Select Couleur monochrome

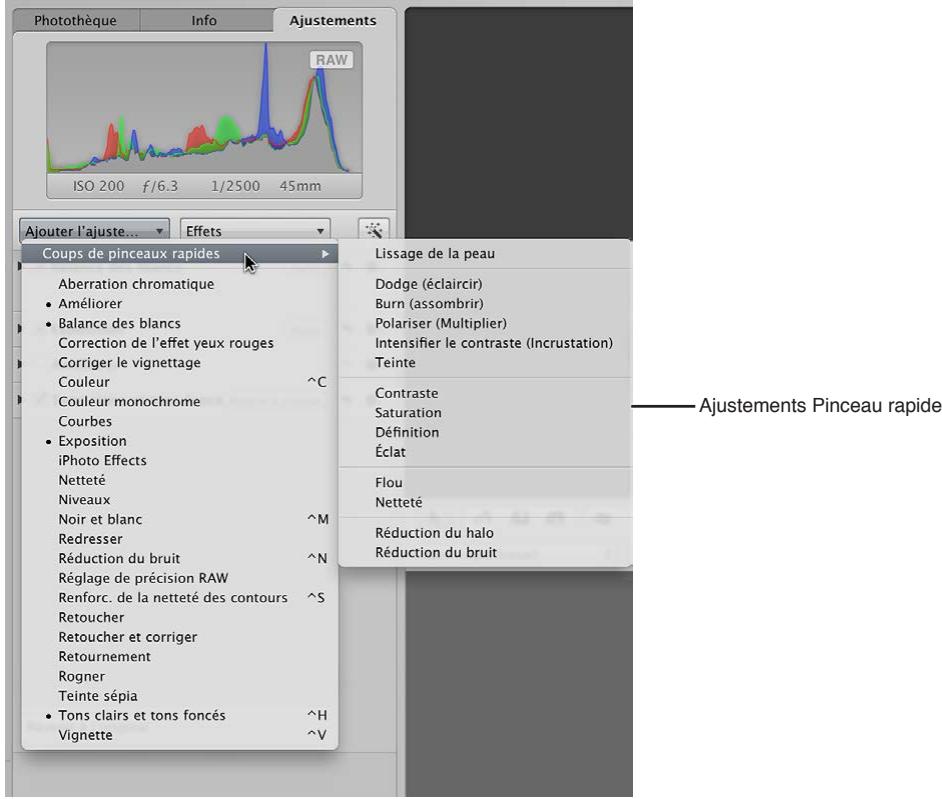tap(180, 401)
